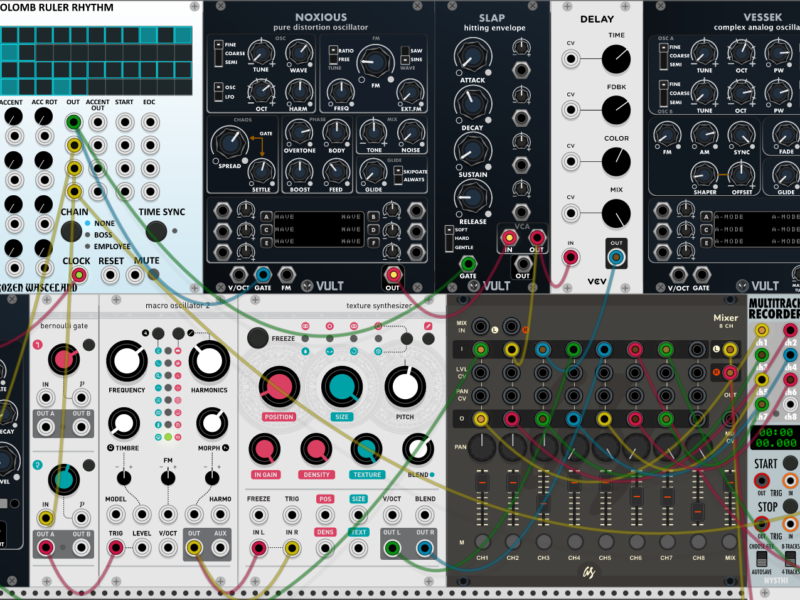Click the COLOR knob on the Delay module
This screenshot has width=800, height=600.
click(x=616, y=162)
